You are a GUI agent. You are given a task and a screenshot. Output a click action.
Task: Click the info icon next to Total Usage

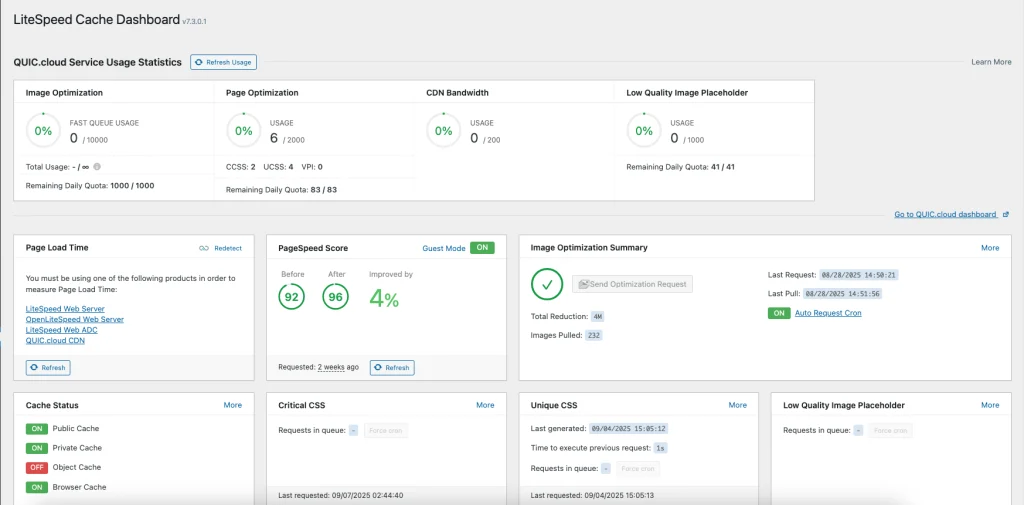pyautogui.click(x=97, y=167)
